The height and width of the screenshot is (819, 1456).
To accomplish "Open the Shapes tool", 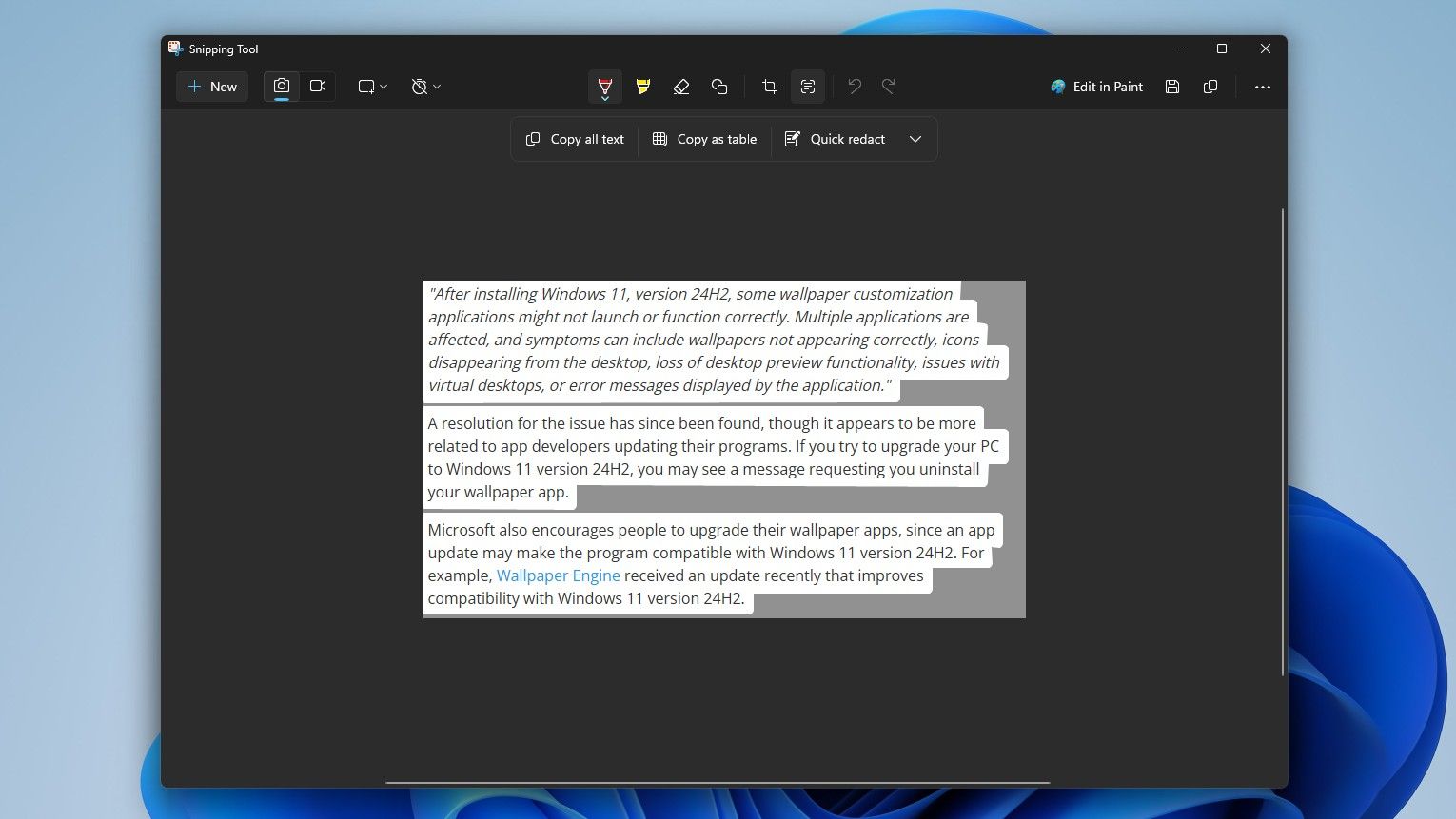I will pyautogui.click(x=719, y=87).
